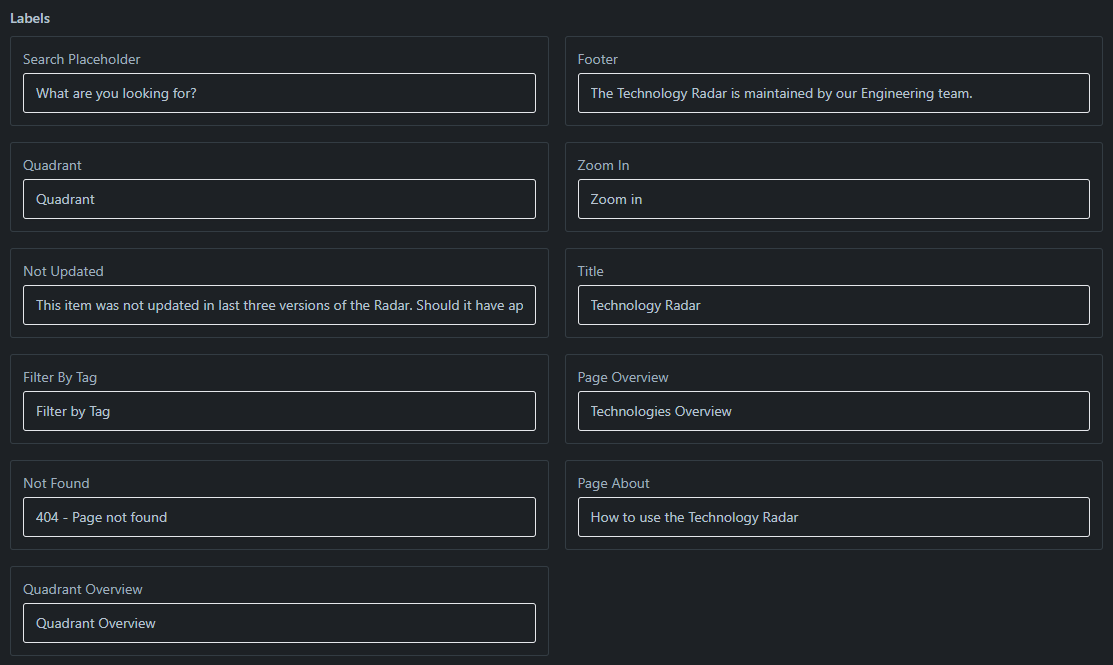1113x665 pixels.
Task: Focus the Page Overview text box
Action: [x=833, y=411]
